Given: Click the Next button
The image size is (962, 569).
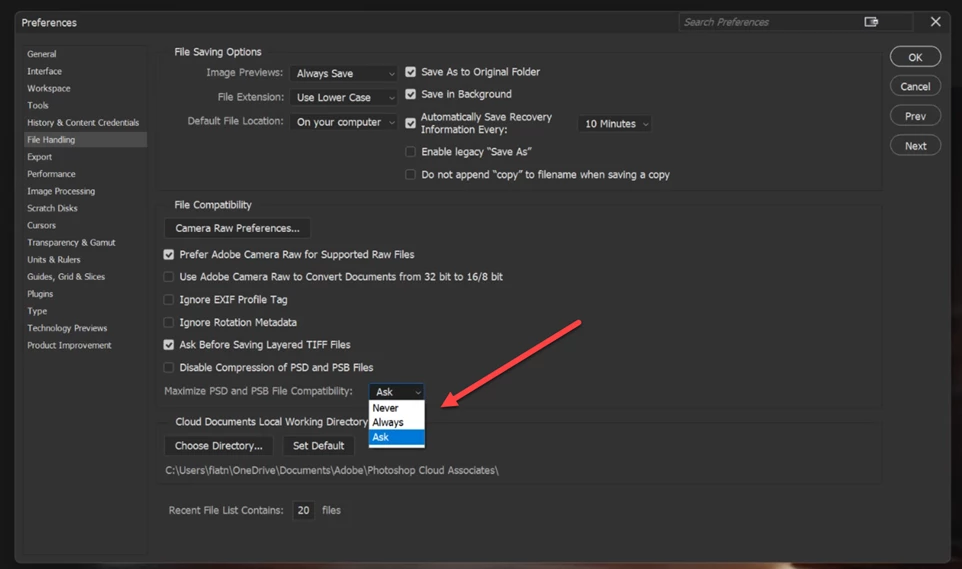Looking at the screenshot, I should [915, 145].
